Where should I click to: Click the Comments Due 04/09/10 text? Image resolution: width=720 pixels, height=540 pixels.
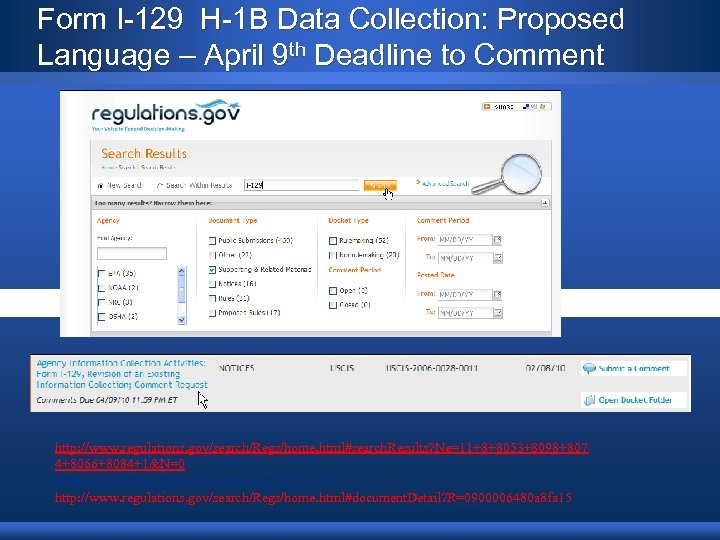click(107, 400)
